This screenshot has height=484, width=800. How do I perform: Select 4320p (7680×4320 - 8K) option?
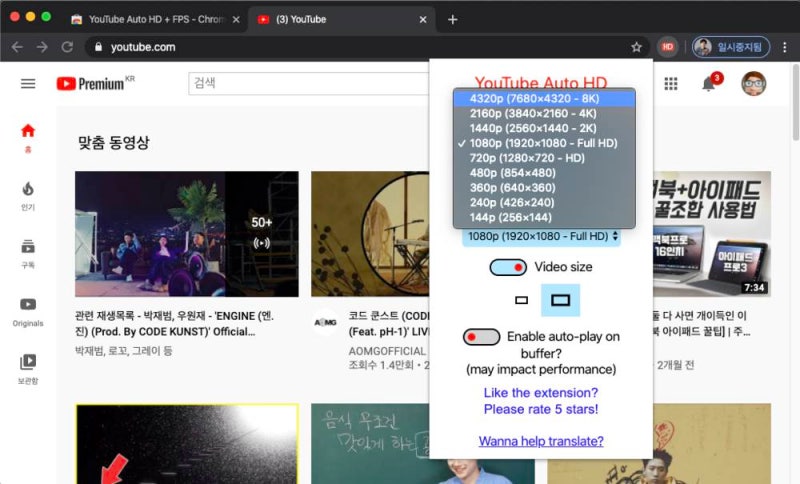(x=544, y=98)
